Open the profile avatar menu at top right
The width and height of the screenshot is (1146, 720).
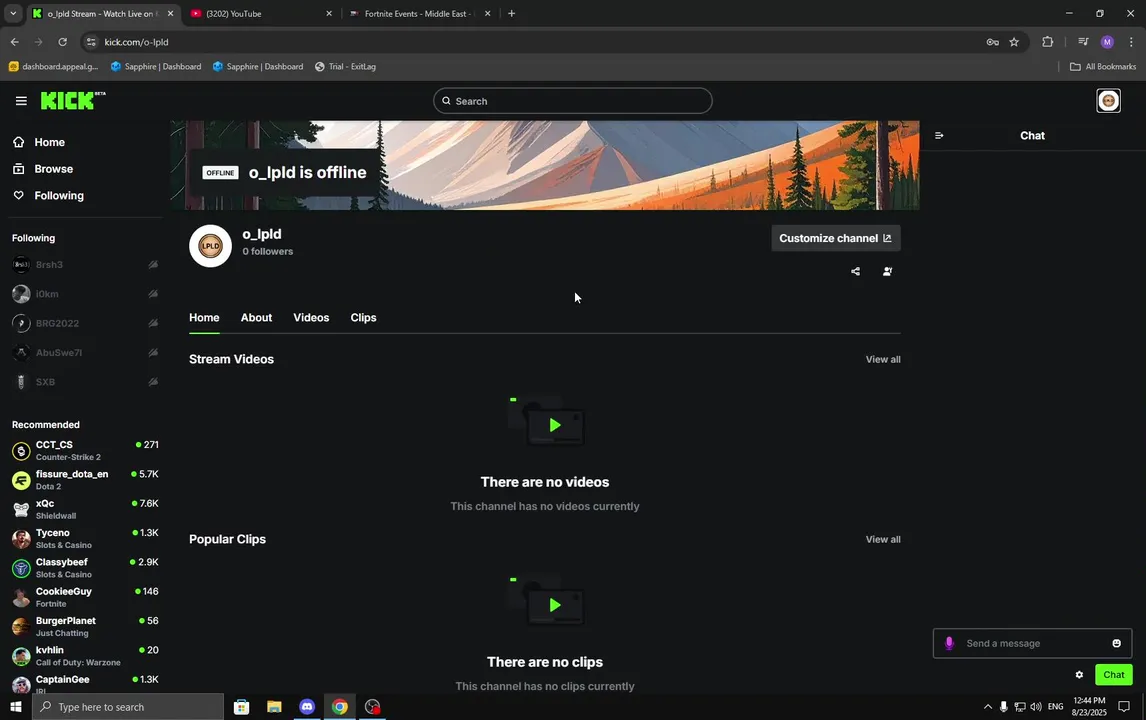click(1108, 101)
